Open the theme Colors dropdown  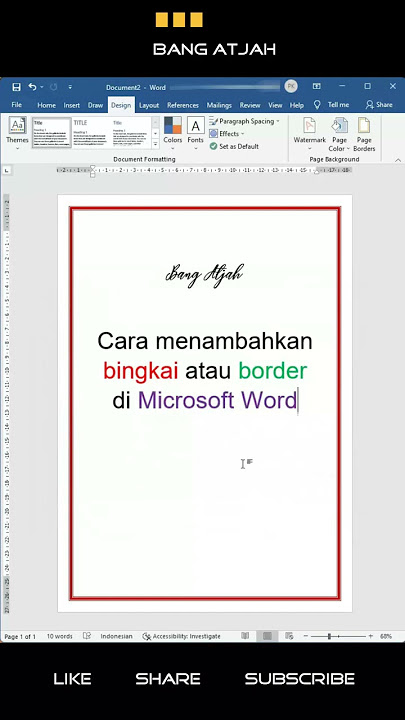click(x=173, y=133)
